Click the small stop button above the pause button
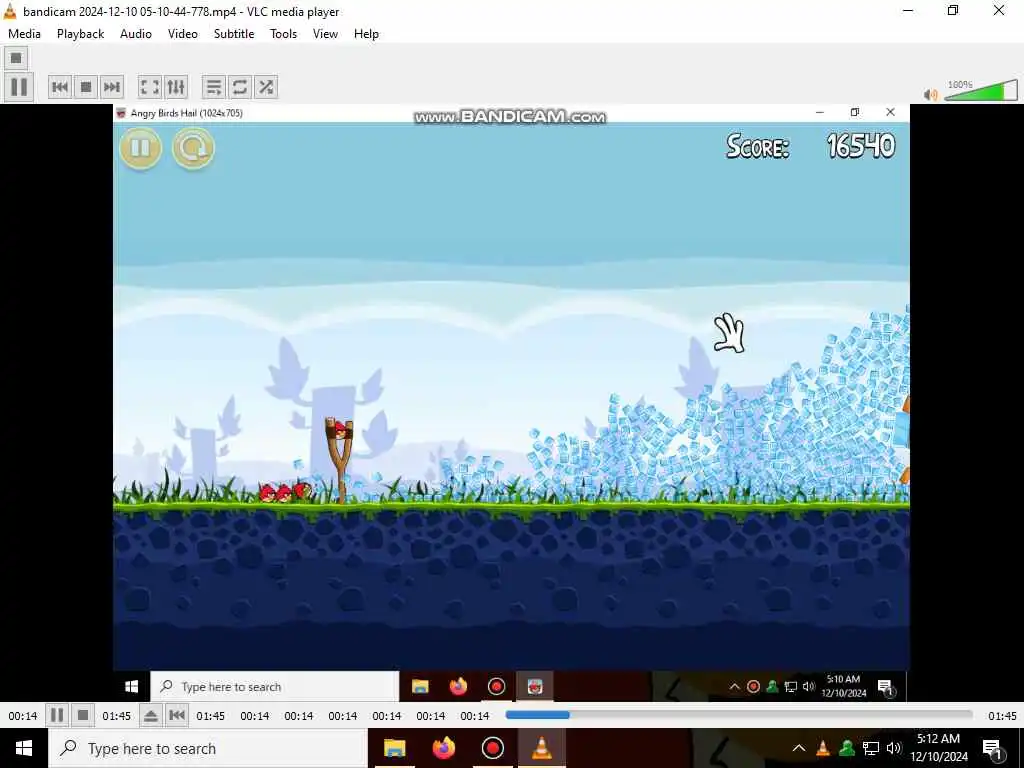This screenshot has height=768, width=1024. click(16, 58)
